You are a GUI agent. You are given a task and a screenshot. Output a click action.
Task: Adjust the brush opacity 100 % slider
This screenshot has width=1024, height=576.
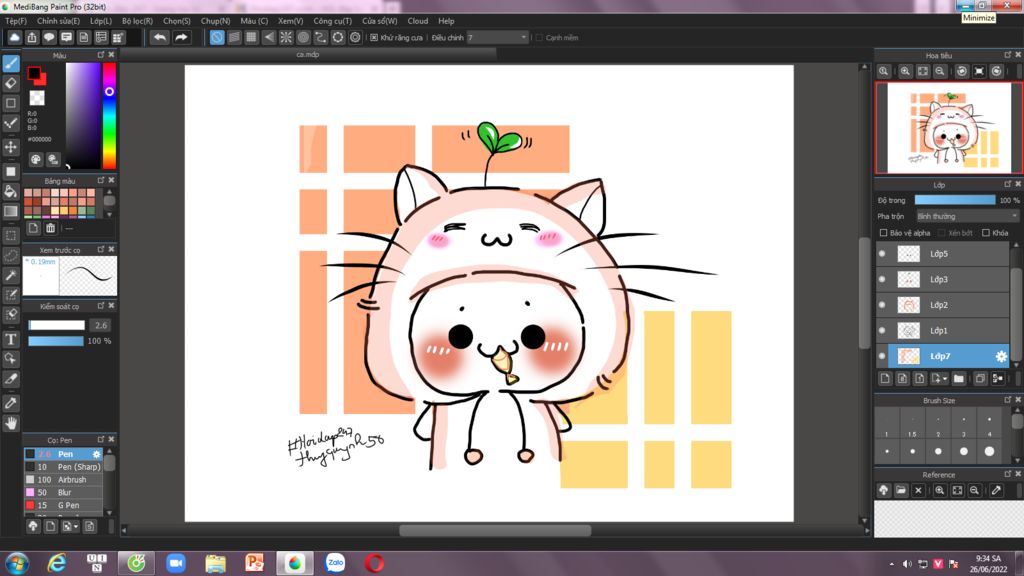(56, 341)
